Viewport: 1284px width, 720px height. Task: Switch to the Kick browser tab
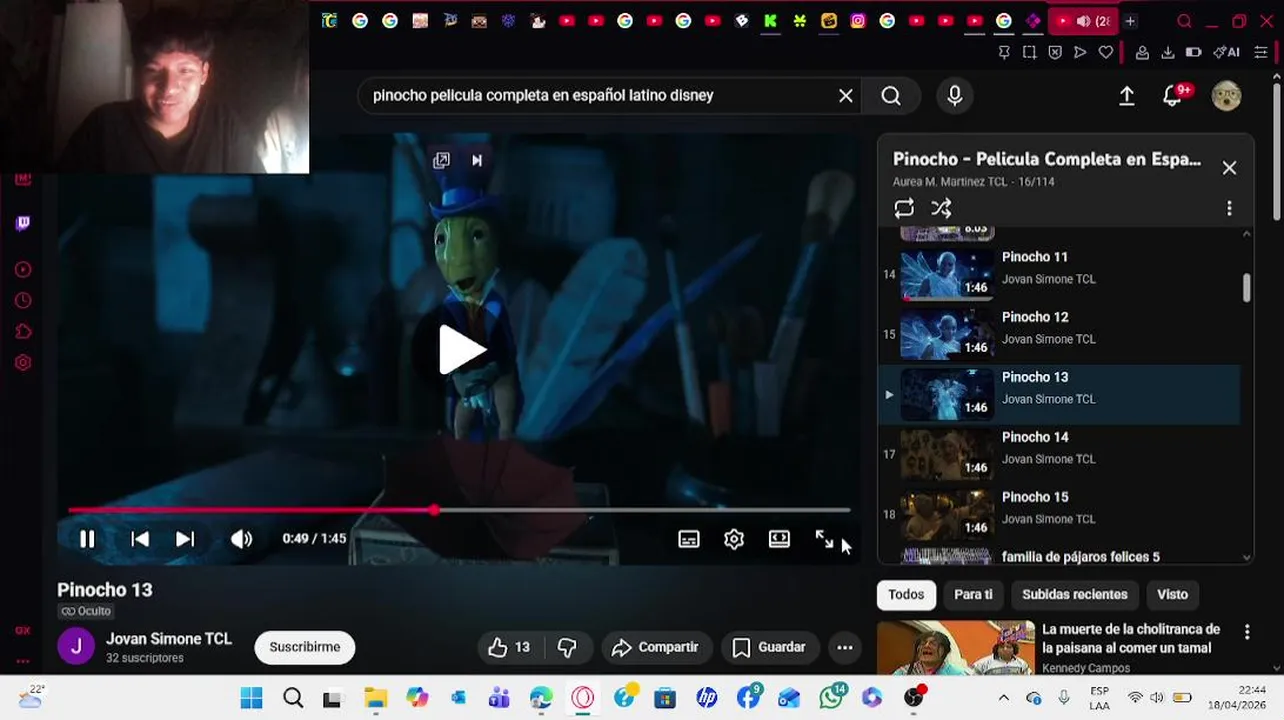coord(770,21)
